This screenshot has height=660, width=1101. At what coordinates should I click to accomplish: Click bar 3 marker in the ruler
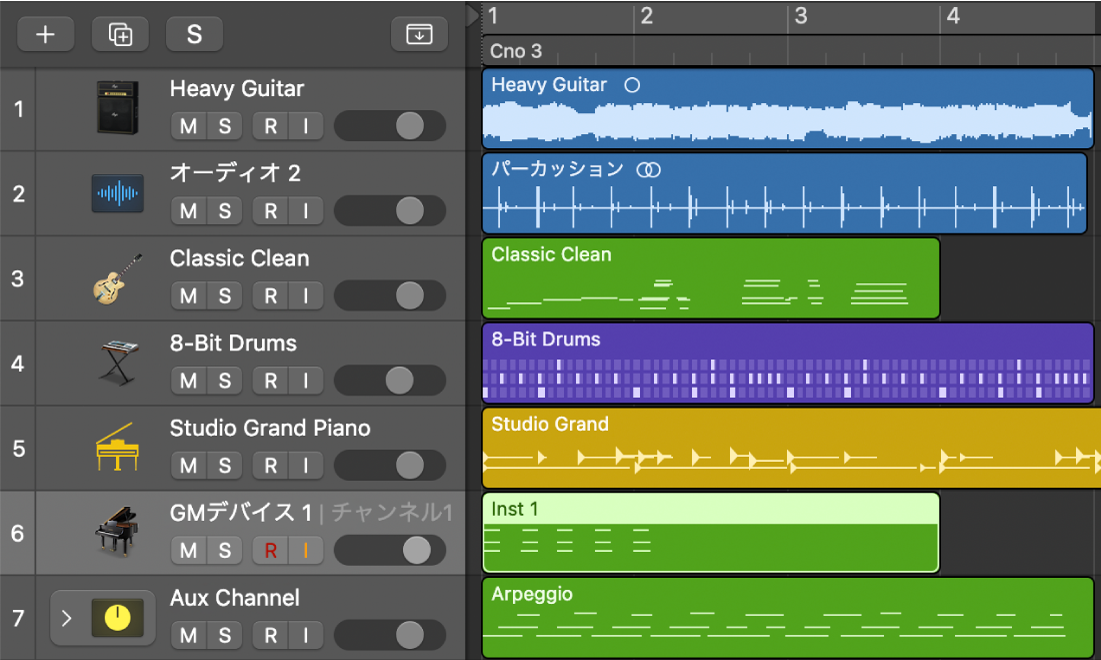800,16
